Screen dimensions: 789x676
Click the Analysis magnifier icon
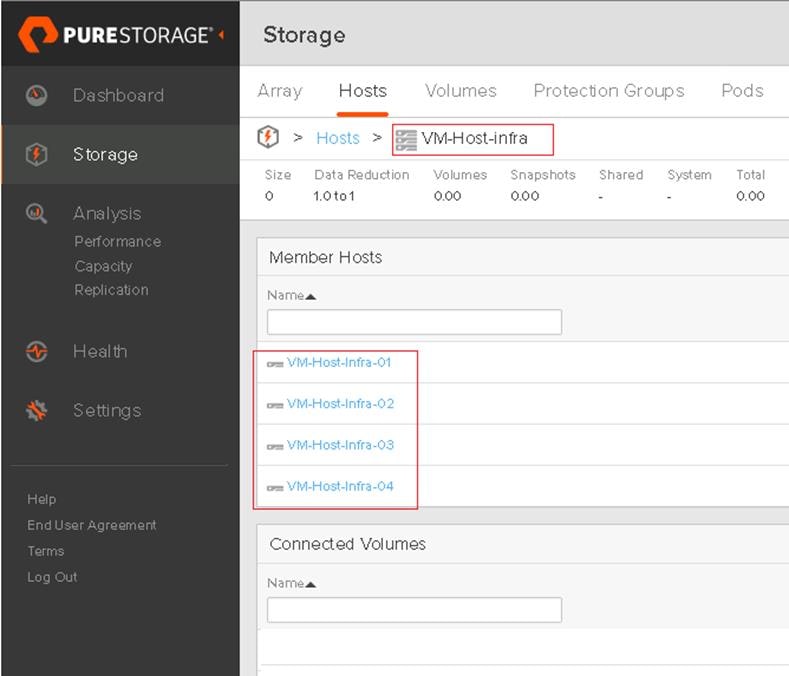tap(37, 213)
